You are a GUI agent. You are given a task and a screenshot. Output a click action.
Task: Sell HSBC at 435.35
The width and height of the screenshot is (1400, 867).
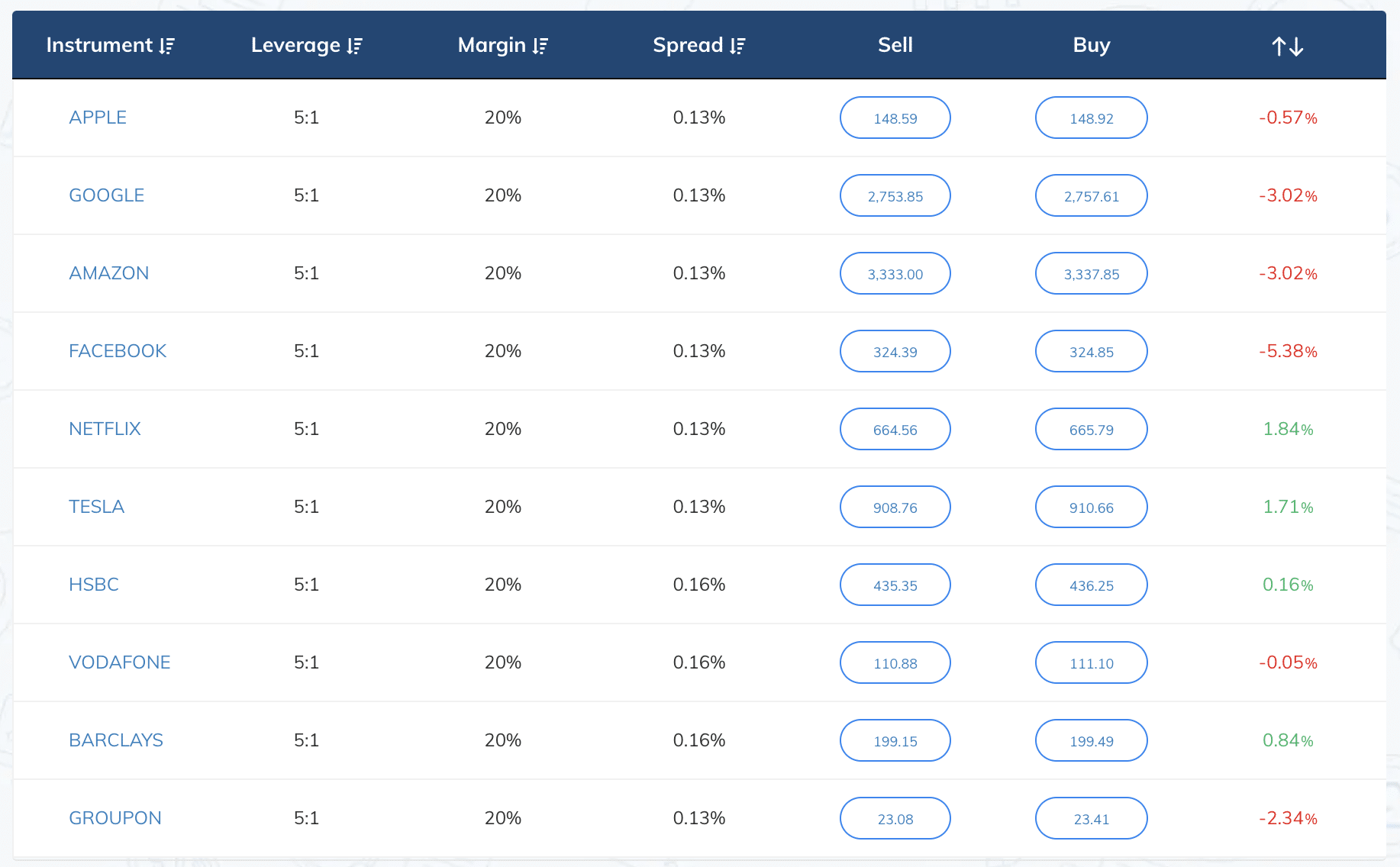point(895,585)
